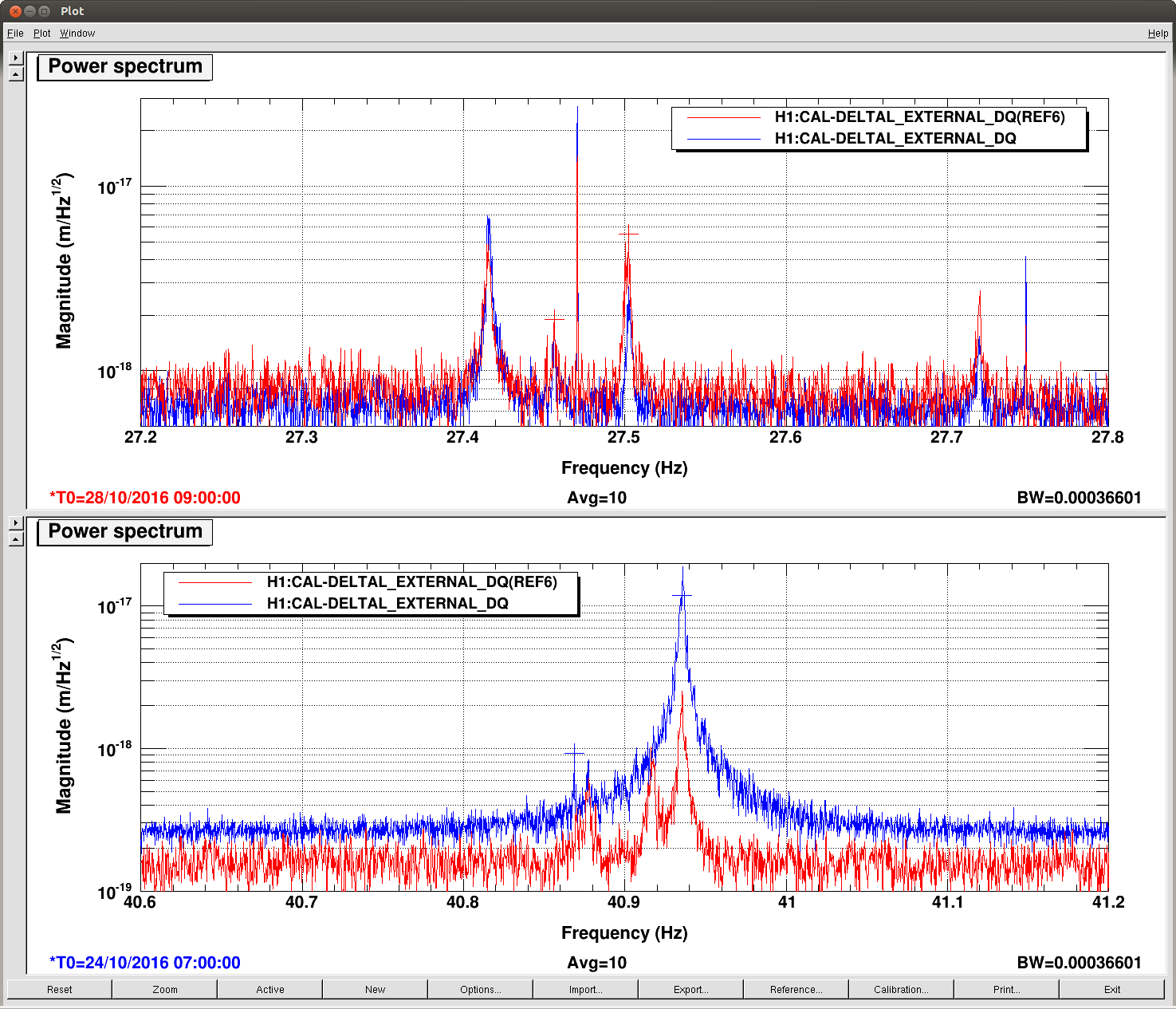Click the Reset button
Image resolution: width=1176 pixels, height=1009 pixels.
tap(59, 989)
